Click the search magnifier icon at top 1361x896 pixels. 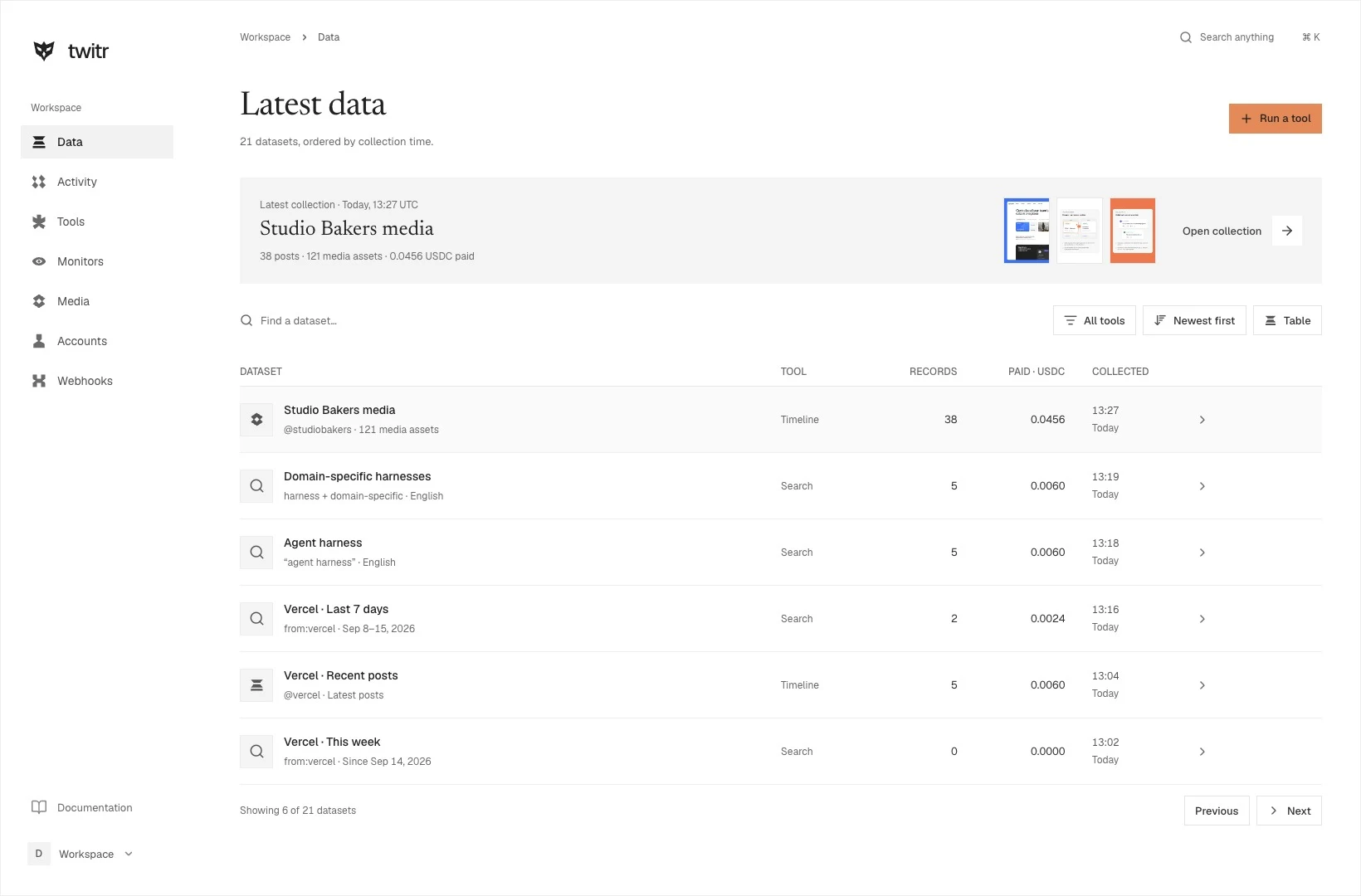[1186, 37]
